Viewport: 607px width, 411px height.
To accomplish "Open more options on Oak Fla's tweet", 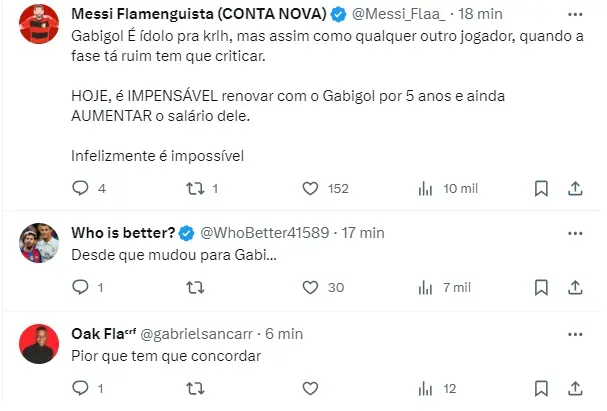I will (x=575, y=333).
